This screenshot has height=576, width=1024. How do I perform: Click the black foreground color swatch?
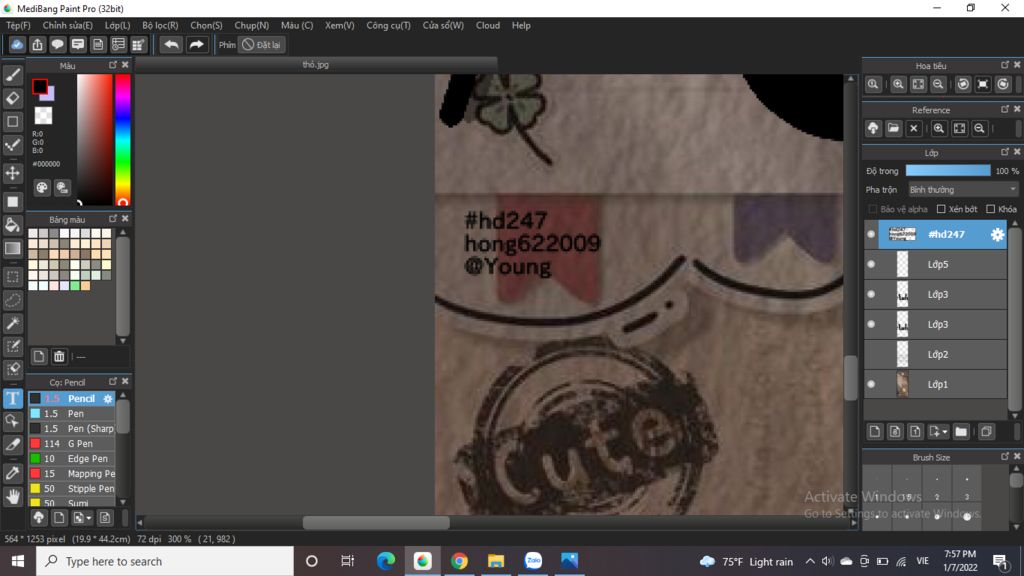(x=40, y=86)
